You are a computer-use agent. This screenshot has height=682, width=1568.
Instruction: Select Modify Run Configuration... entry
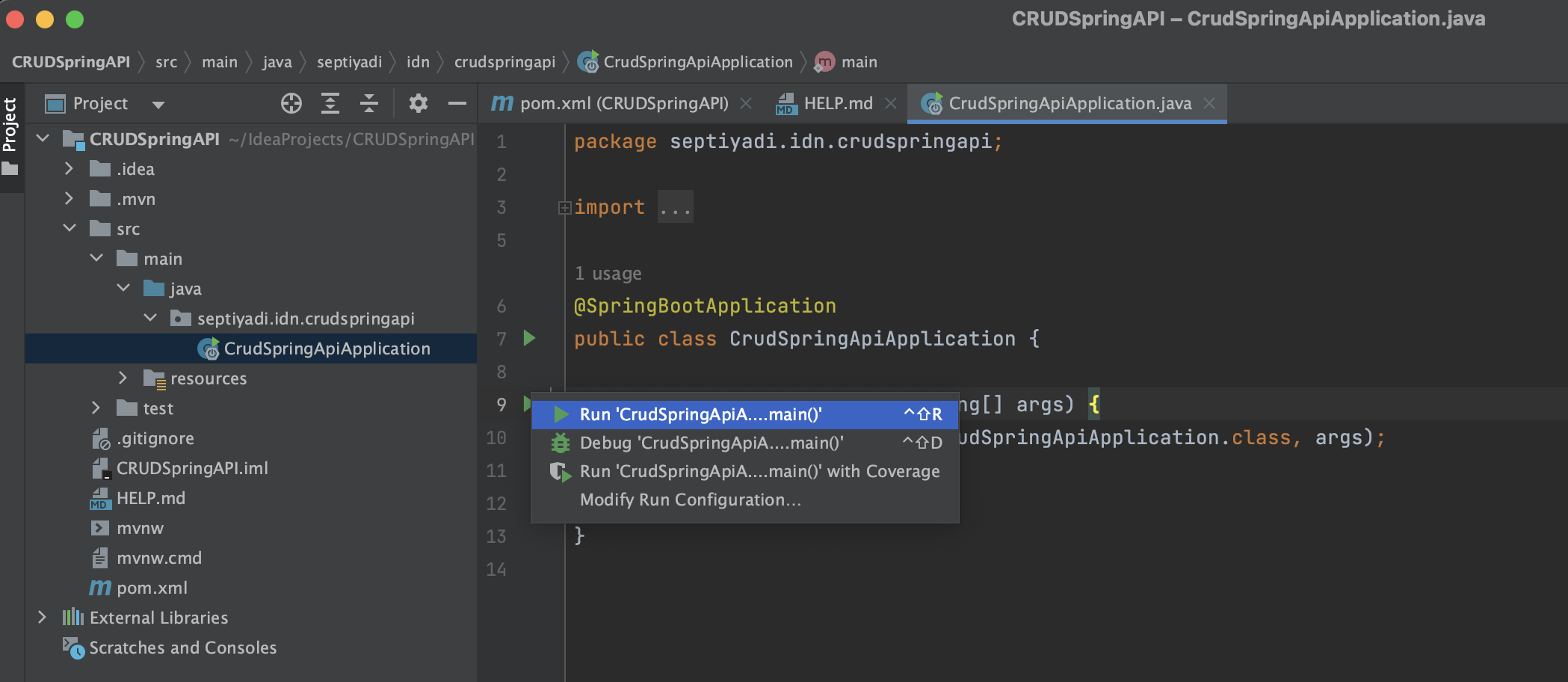click(744, 500)
